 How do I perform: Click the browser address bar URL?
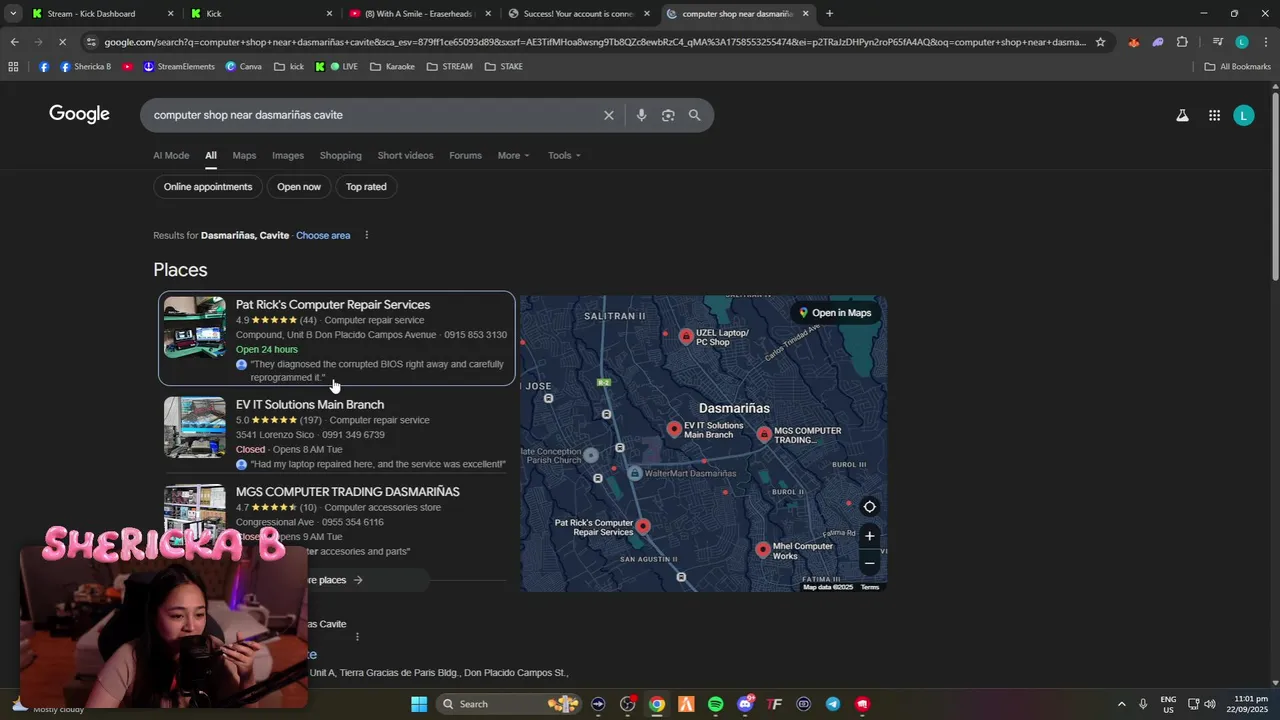click(594, 42)
